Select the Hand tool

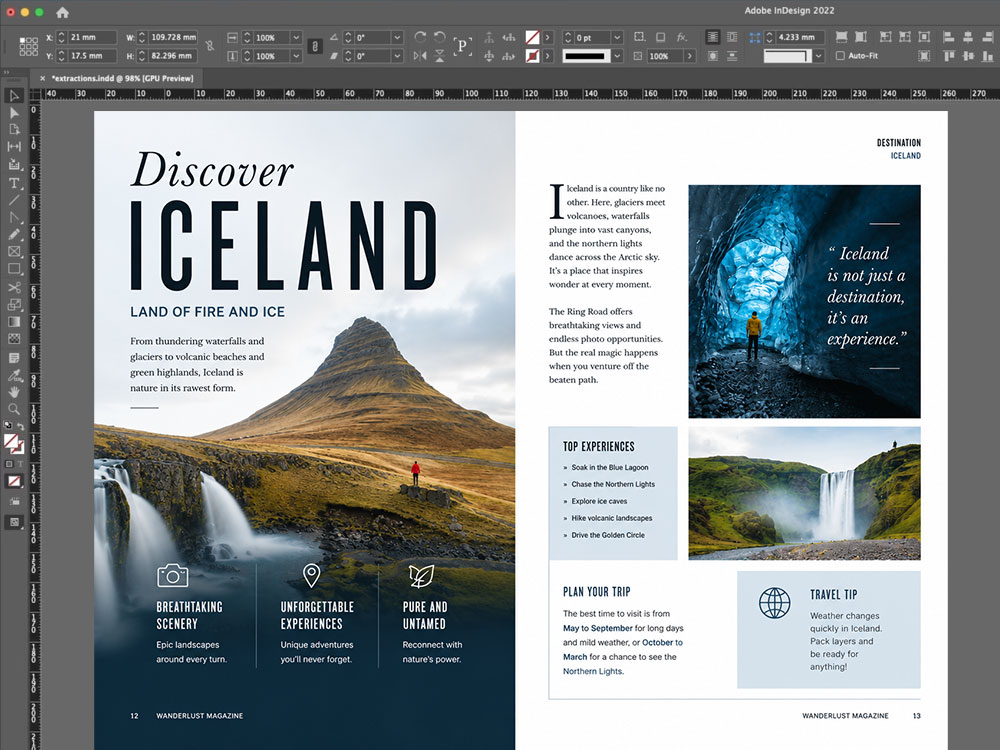(x=14, y=392)
